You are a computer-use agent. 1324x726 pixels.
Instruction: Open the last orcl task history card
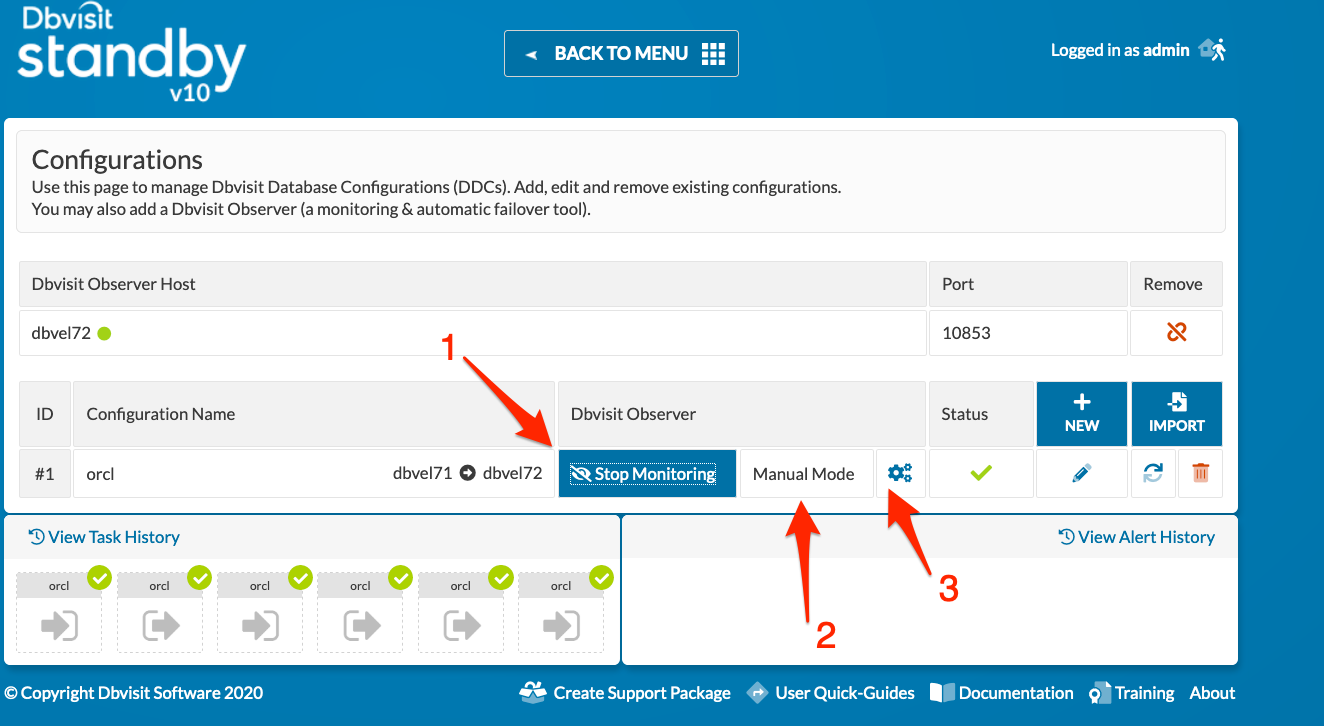click(561, 613)
